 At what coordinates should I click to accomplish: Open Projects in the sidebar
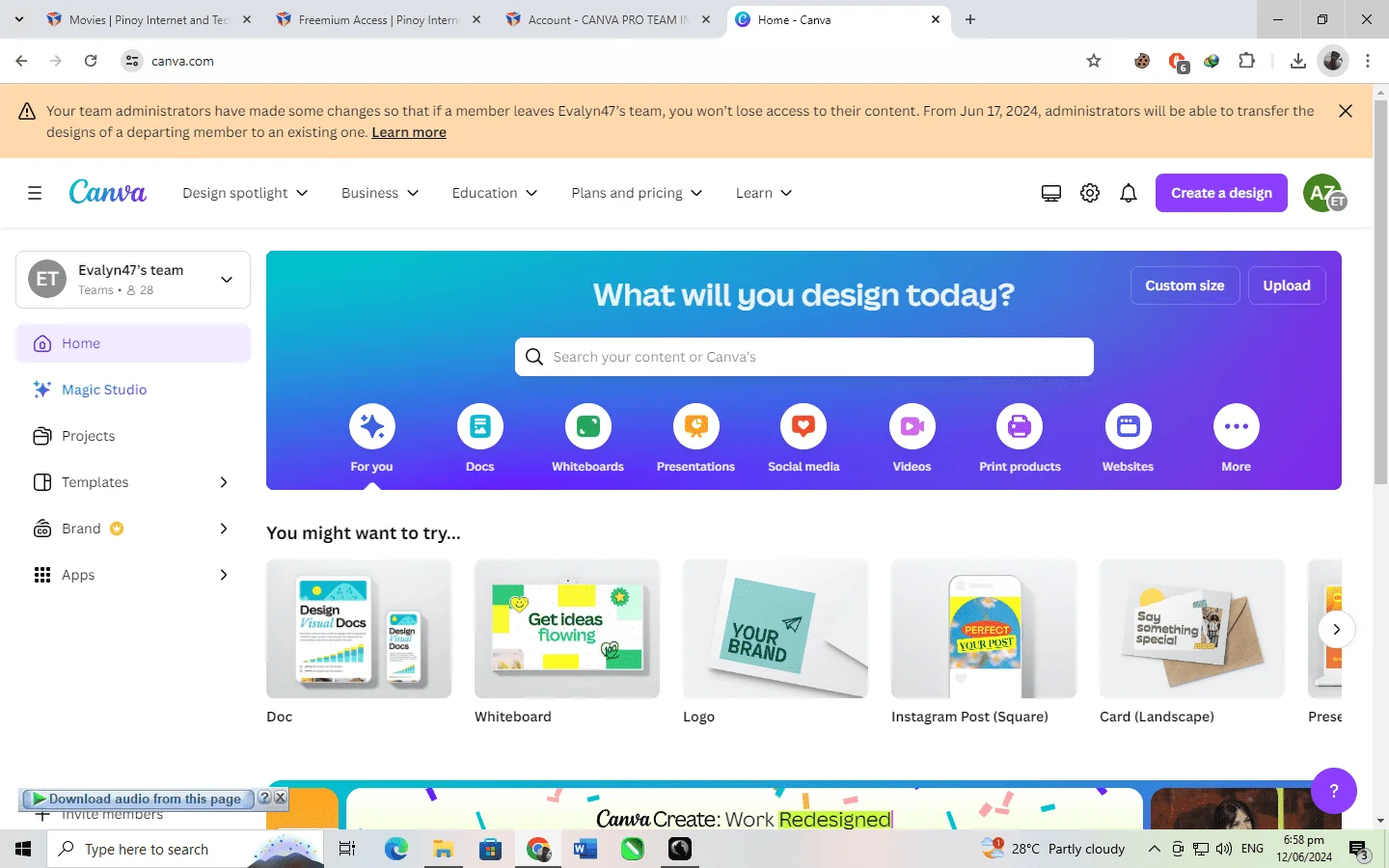133,436
